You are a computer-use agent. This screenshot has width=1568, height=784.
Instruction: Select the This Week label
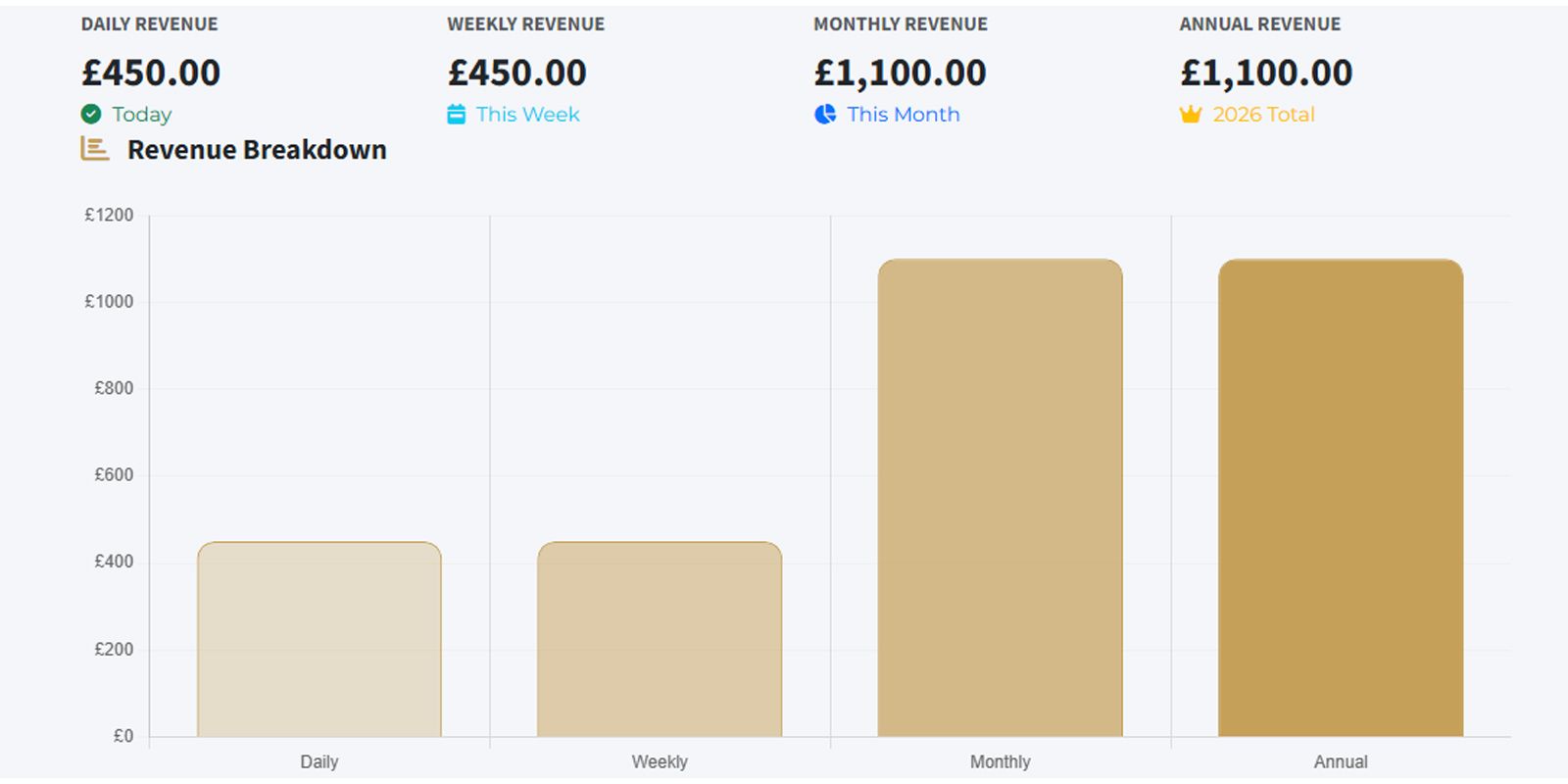pos(528,115)
